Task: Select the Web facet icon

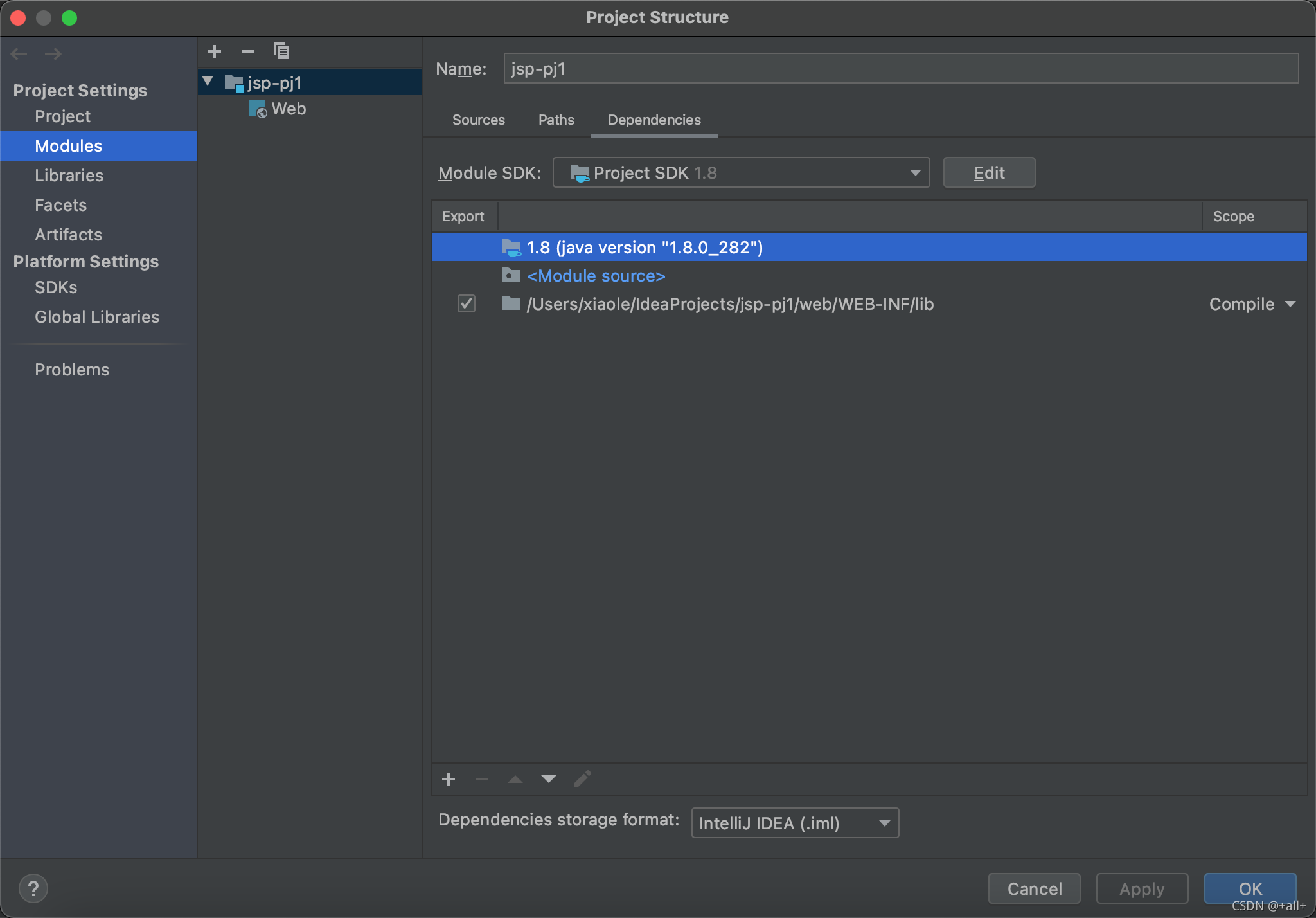Action: (x=258, y=109)
